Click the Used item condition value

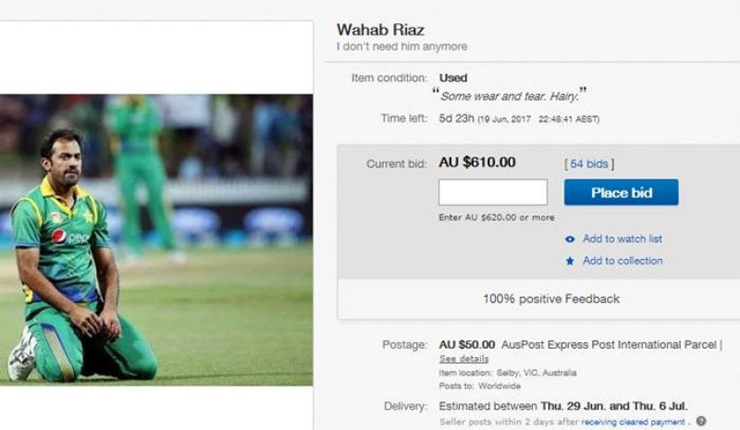tap(453, 77)
